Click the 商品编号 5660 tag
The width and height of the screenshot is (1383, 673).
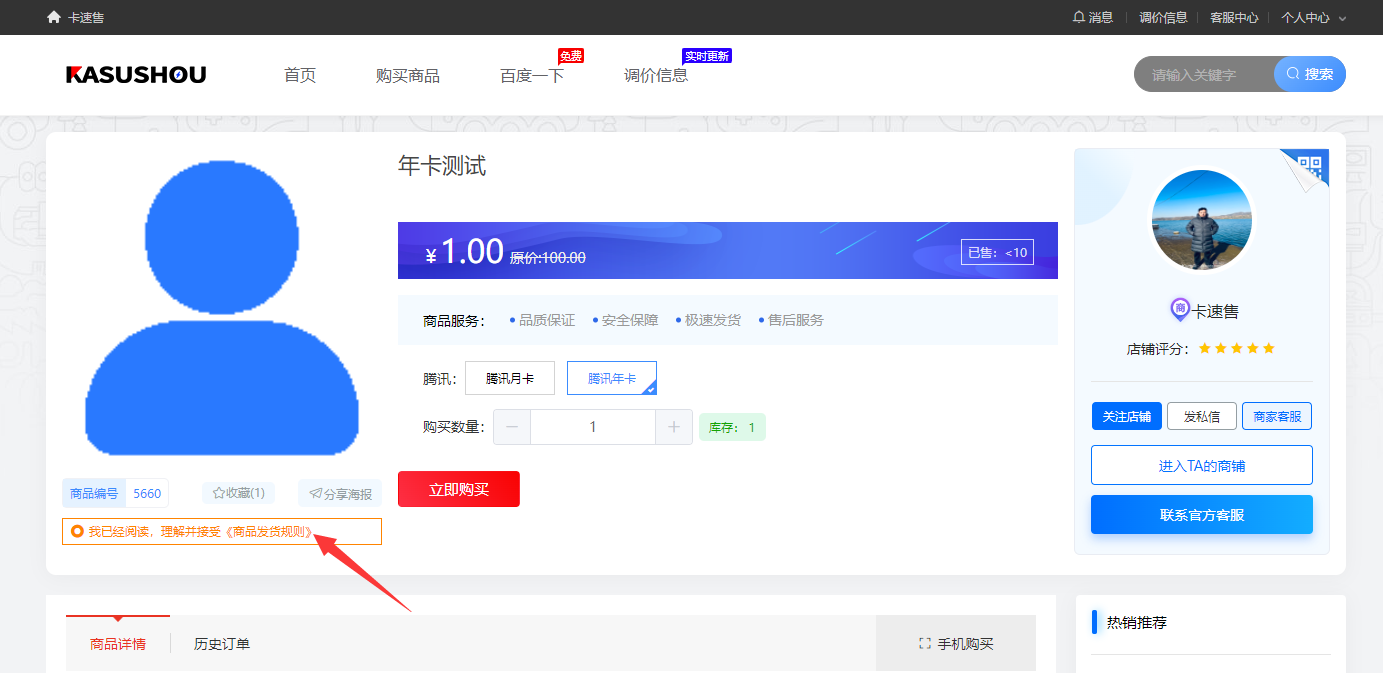[116, 493]
